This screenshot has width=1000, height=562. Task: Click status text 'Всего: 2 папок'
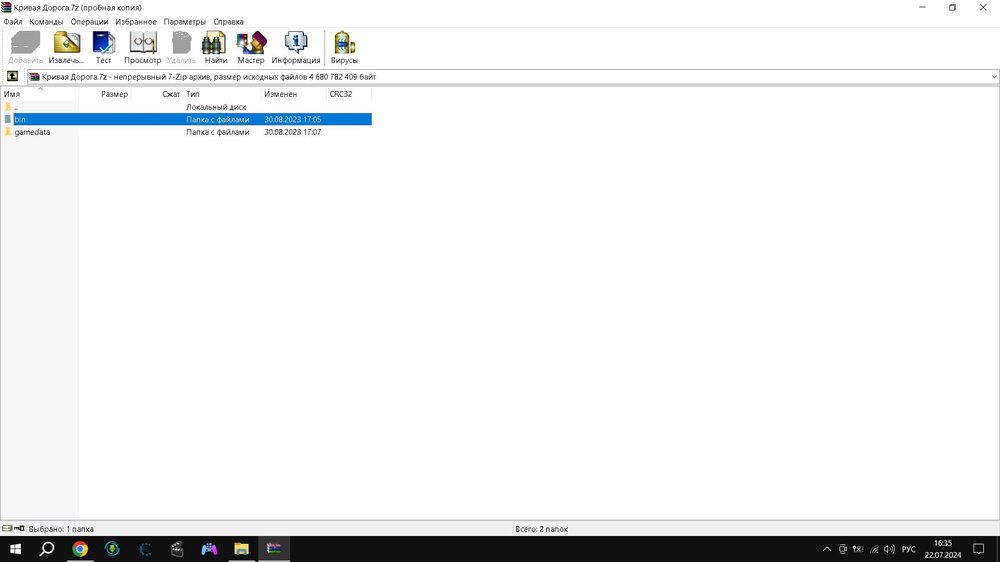tap(541, 529)
